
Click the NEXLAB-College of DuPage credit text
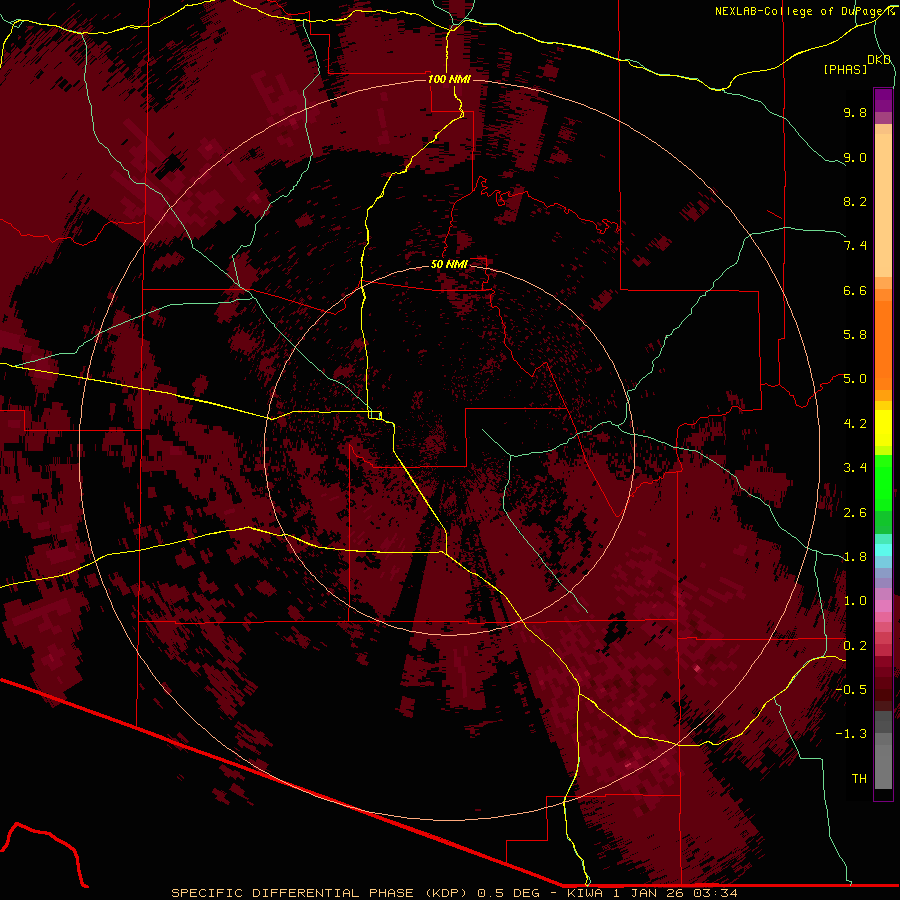click(804, 11)
